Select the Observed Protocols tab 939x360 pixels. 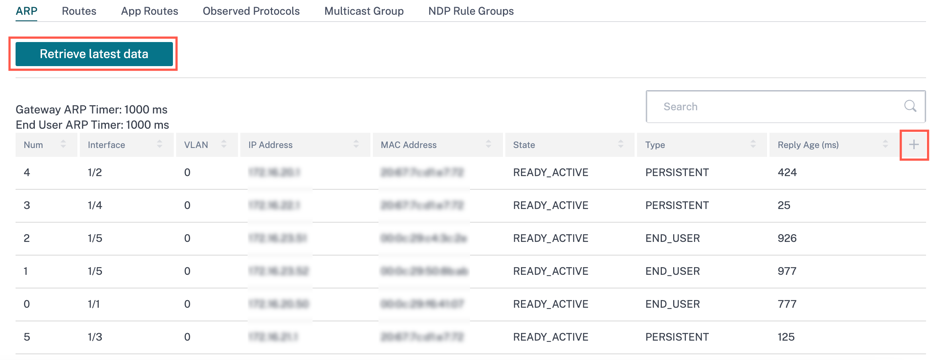pos(251,11)
